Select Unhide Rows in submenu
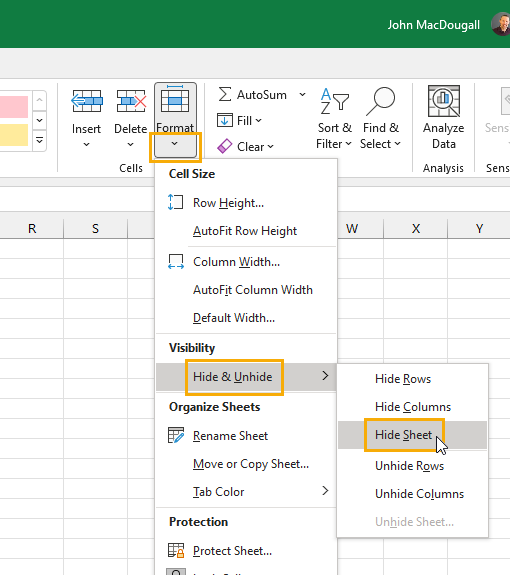The height and width of the screenshot is (575, 510). coord(412,466)
